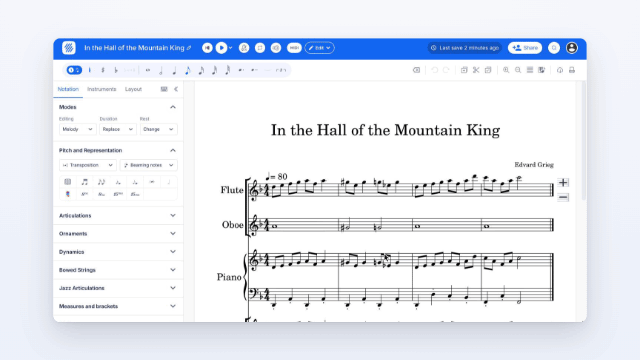Select the 64th note duration
The image size is (640, 360).
228,70
